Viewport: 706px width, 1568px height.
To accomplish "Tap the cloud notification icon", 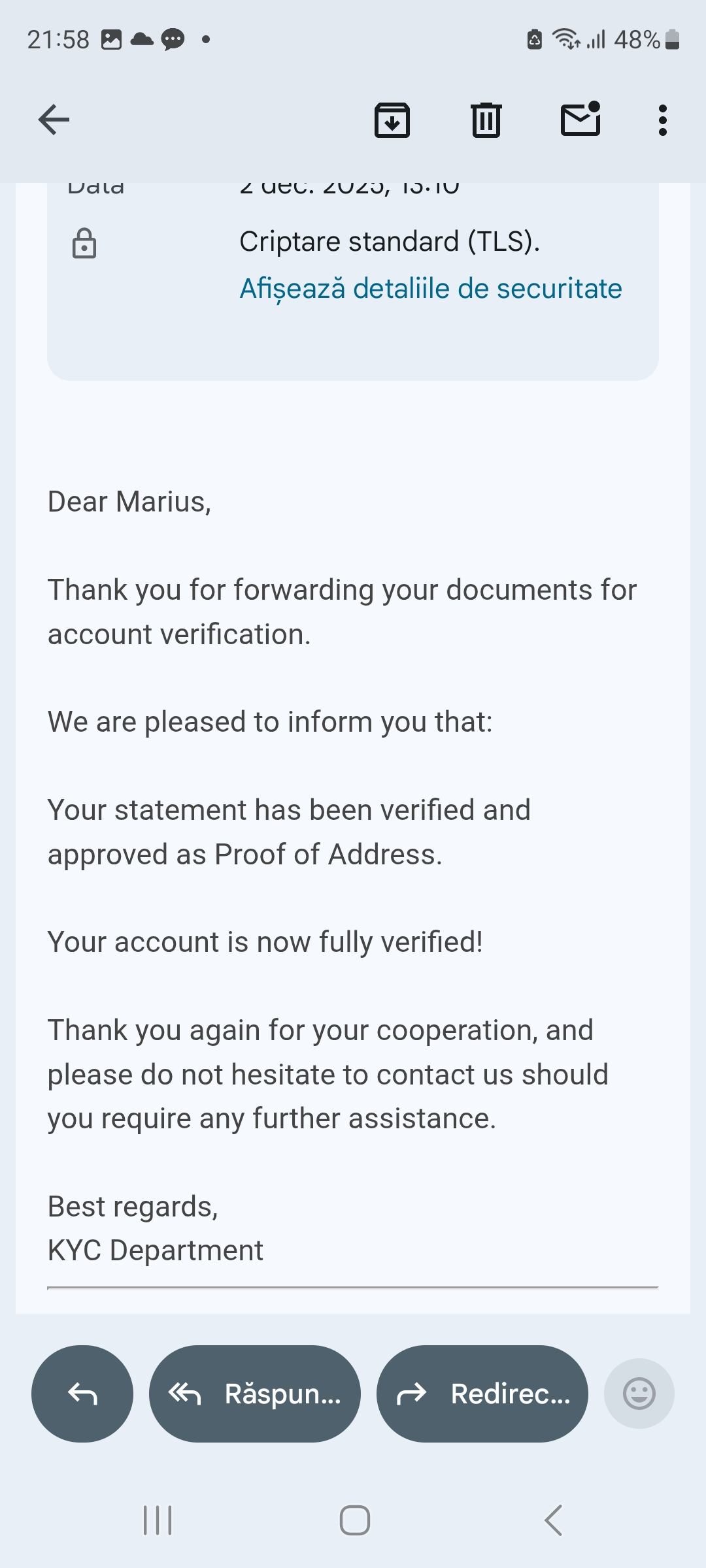I will pyautogui.click(x=142, y=40).
